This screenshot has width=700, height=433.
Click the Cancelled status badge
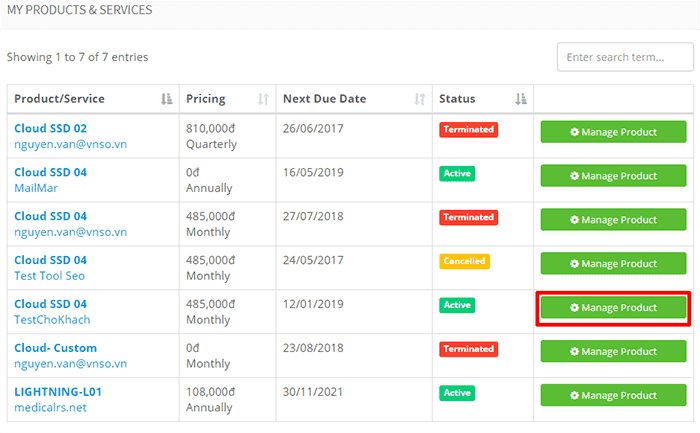pos(464,261)
